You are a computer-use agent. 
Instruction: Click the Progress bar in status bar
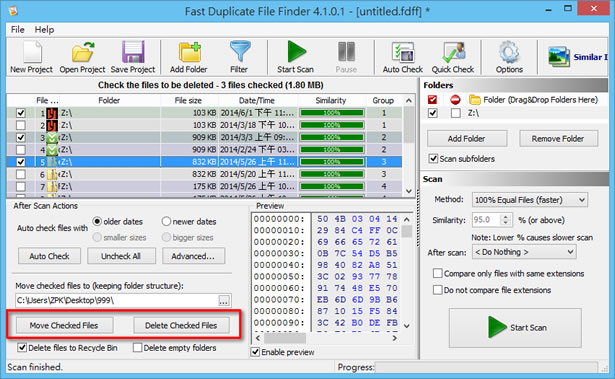(x=486, y=367)
